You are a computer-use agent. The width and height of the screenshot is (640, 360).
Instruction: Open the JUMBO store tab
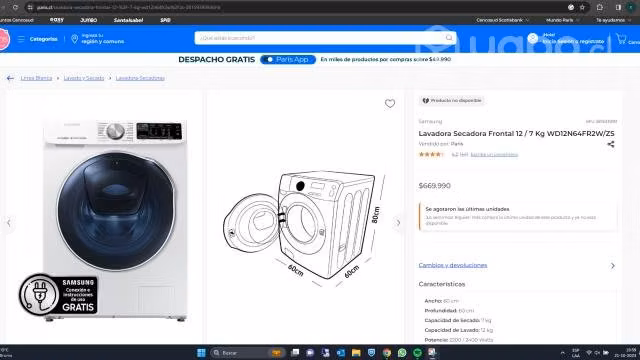(x=89, y=20)
